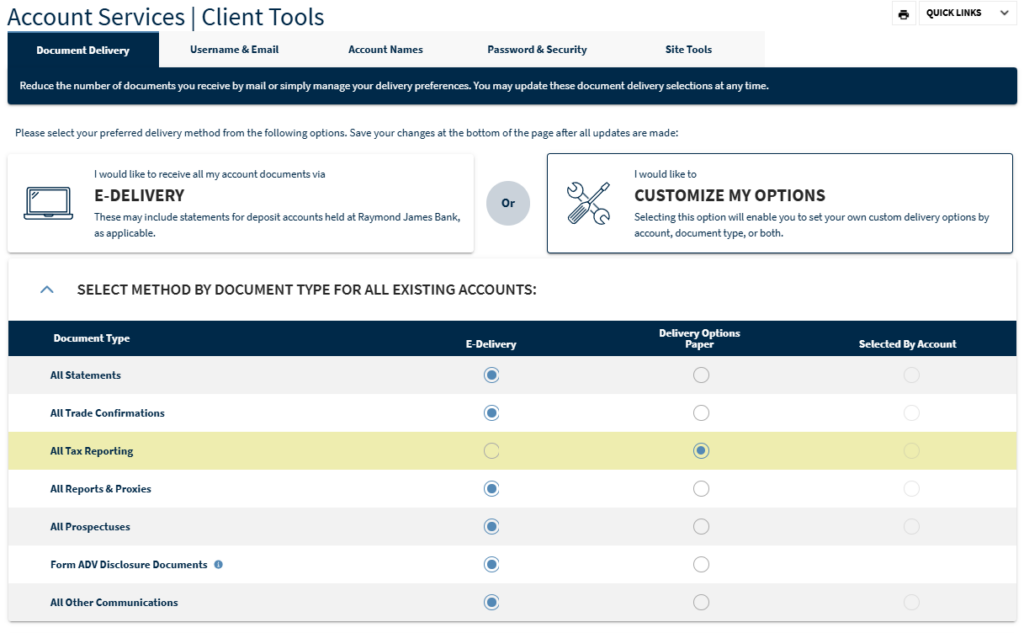
Task: Select E-Delivery for All Tax Reporting
Action: [492, 451]
